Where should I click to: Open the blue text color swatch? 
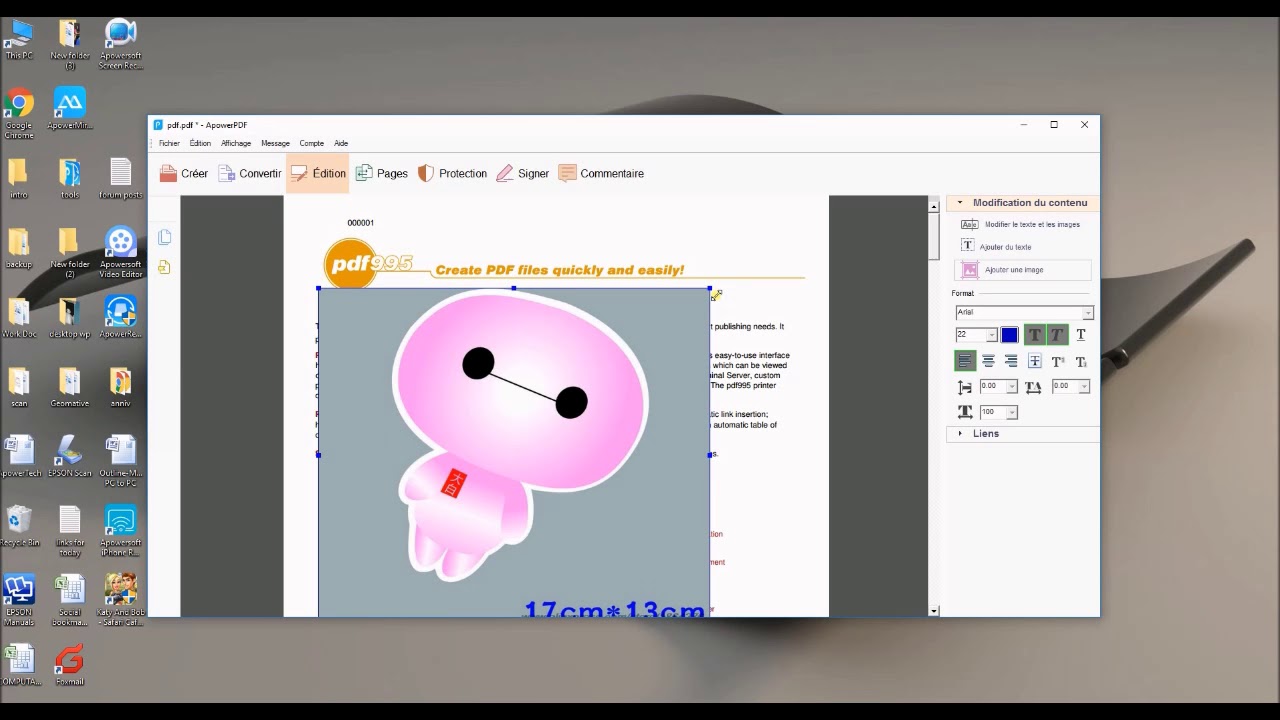(1009, 335)
